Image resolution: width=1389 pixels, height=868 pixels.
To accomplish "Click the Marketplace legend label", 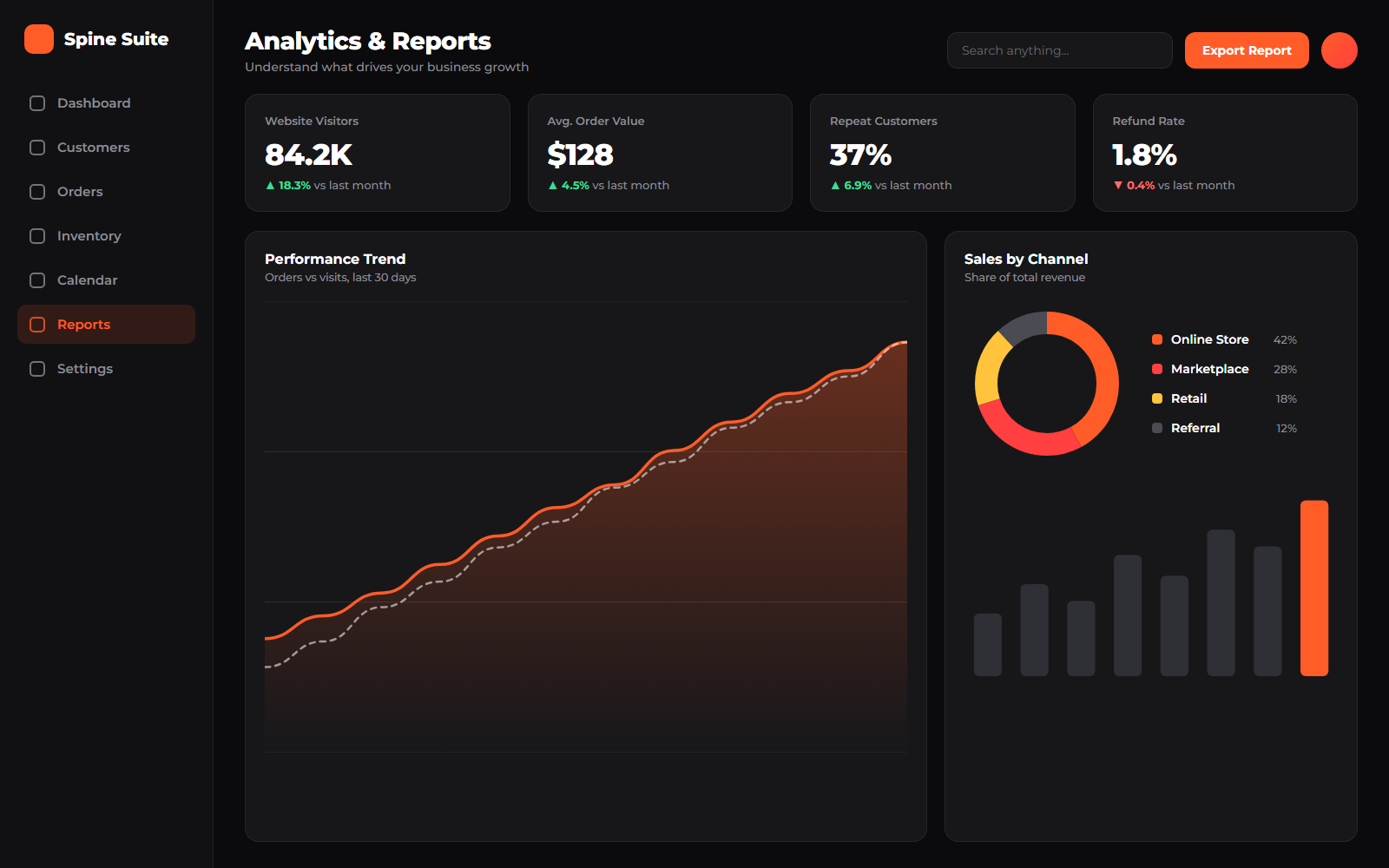I will 1209,369.
